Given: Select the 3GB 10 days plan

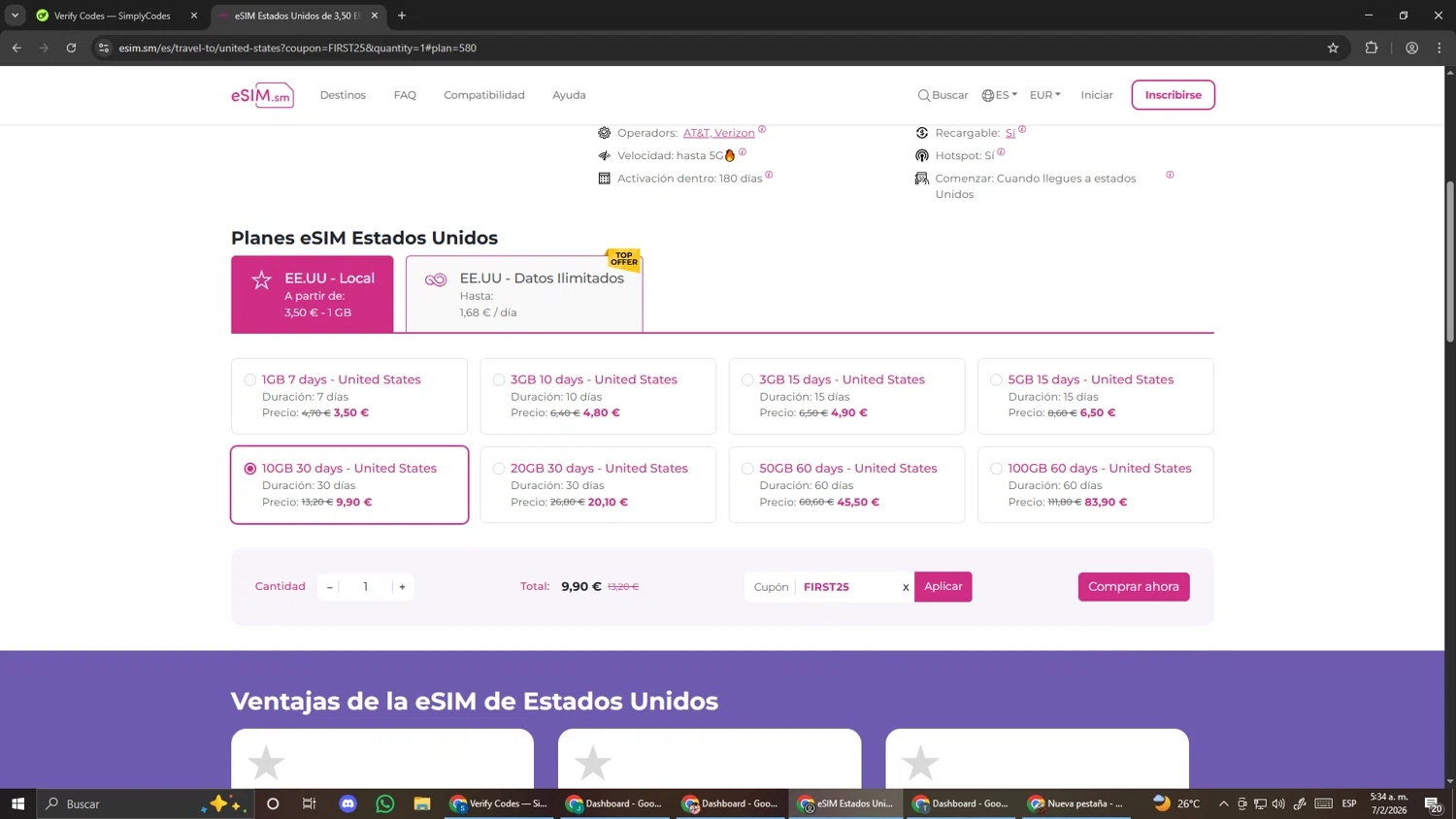Looking at the screenshot, I should (598, 396).
